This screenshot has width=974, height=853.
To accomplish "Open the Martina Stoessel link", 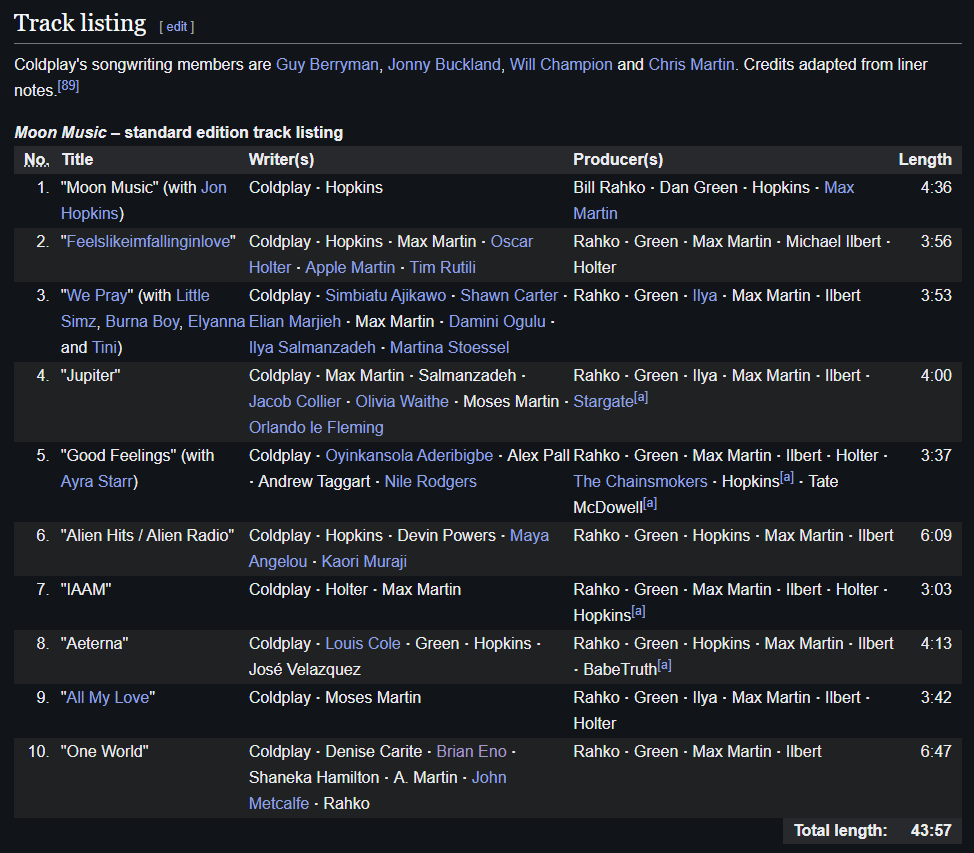I will click(x=450, y=348).
